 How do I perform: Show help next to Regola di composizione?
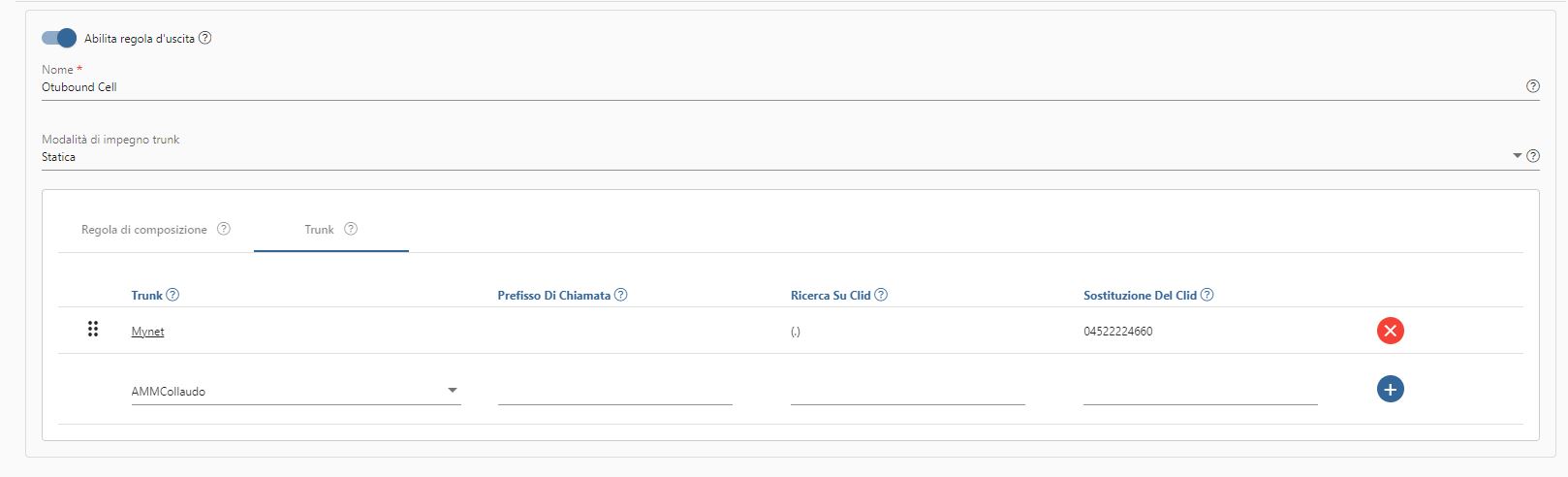[x=224, y=230]
